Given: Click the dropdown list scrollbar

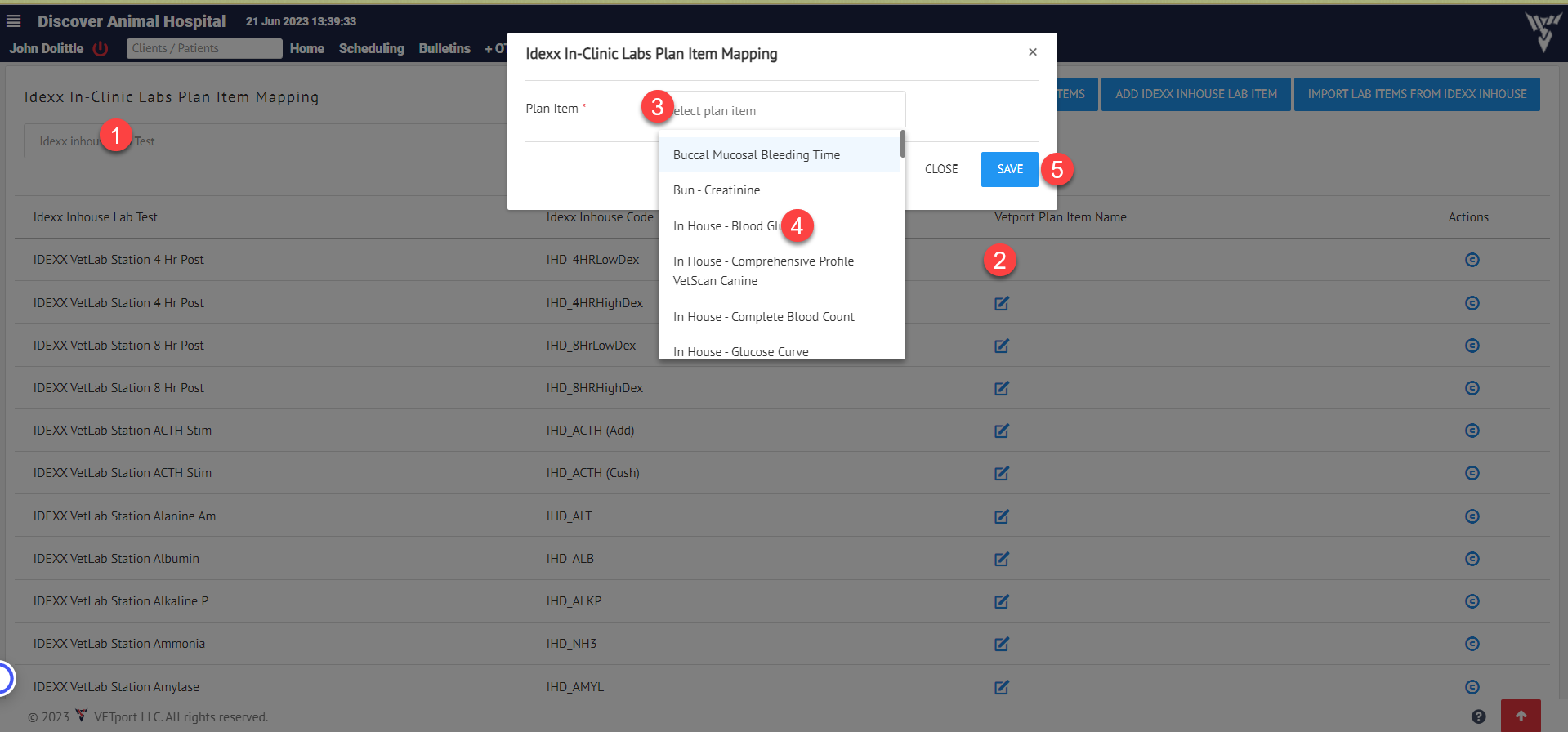Looking at the screenshot, I should 903,144.
